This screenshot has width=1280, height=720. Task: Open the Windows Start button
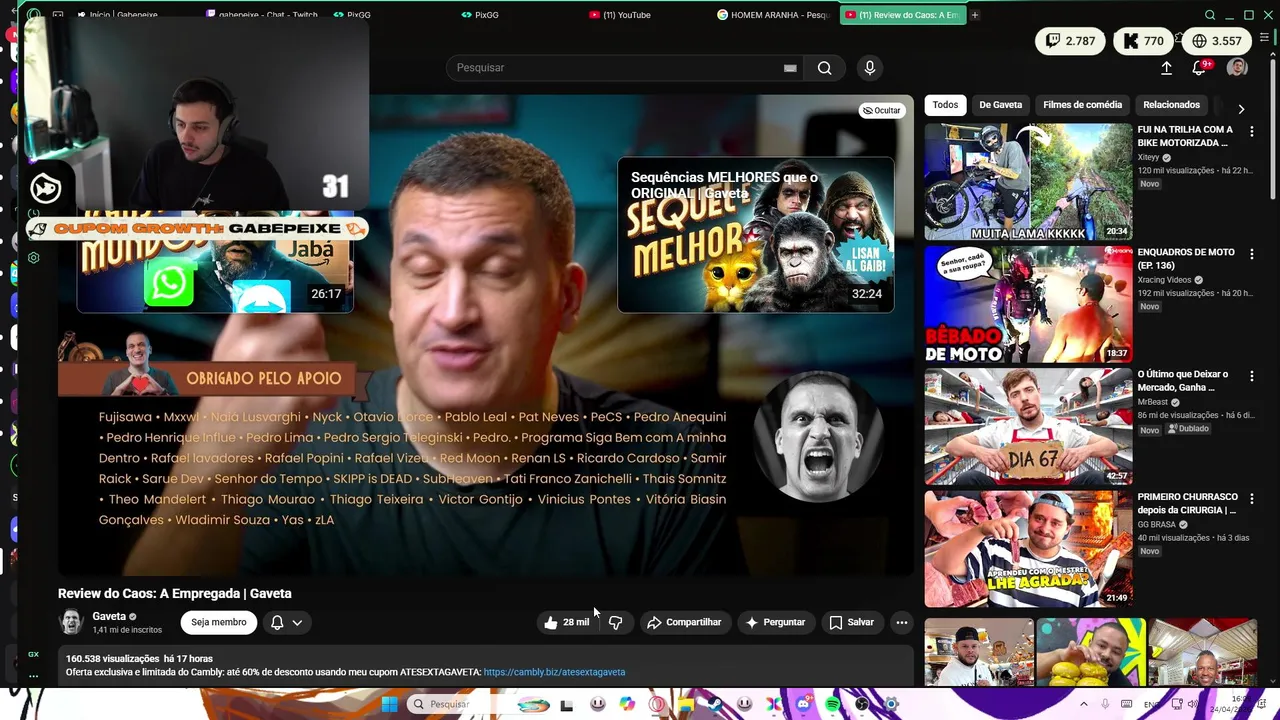389,704
